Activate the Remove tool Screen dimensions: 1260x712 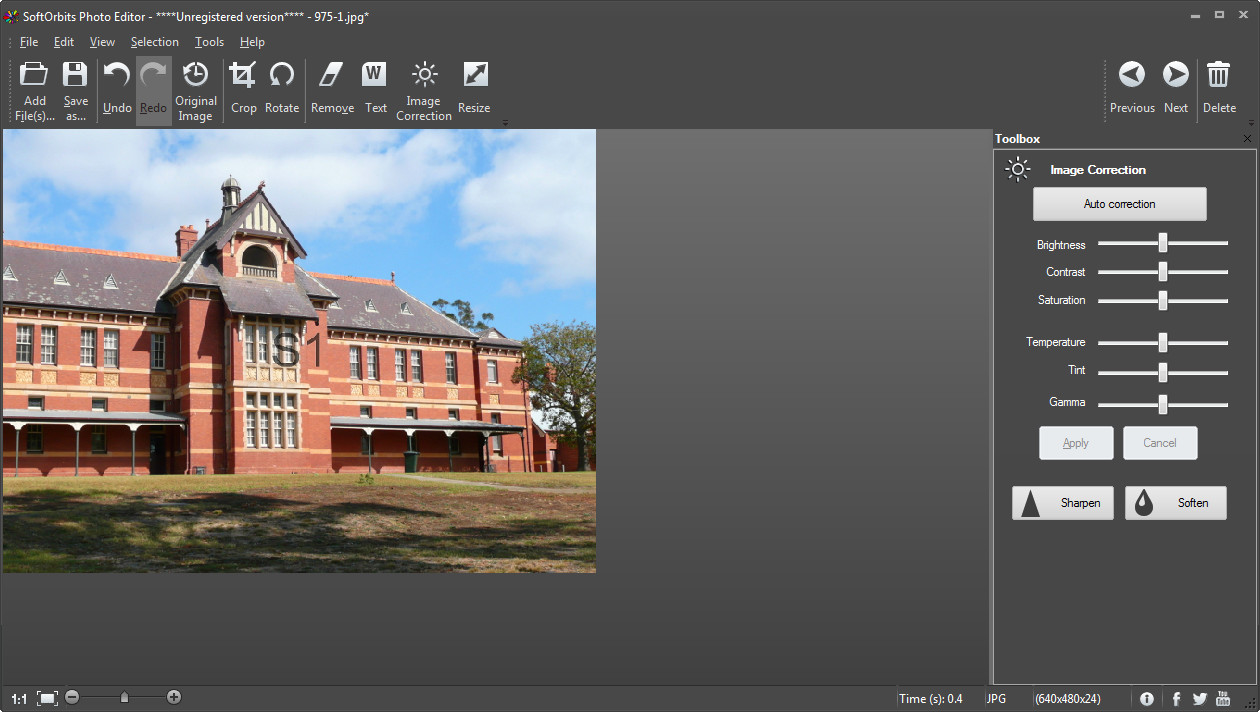click(x=331, y=88)
